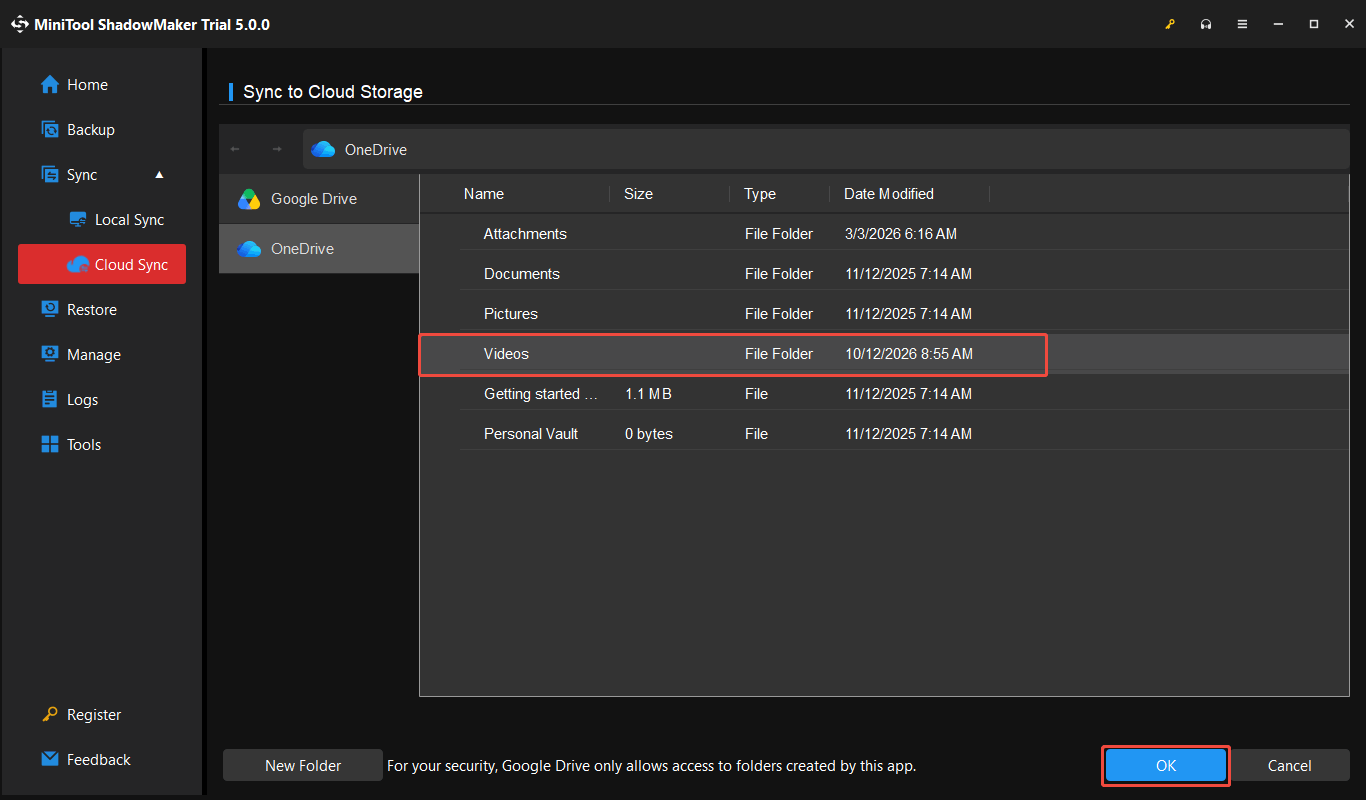Select OneDrive in storage list

tap(319, 249)
